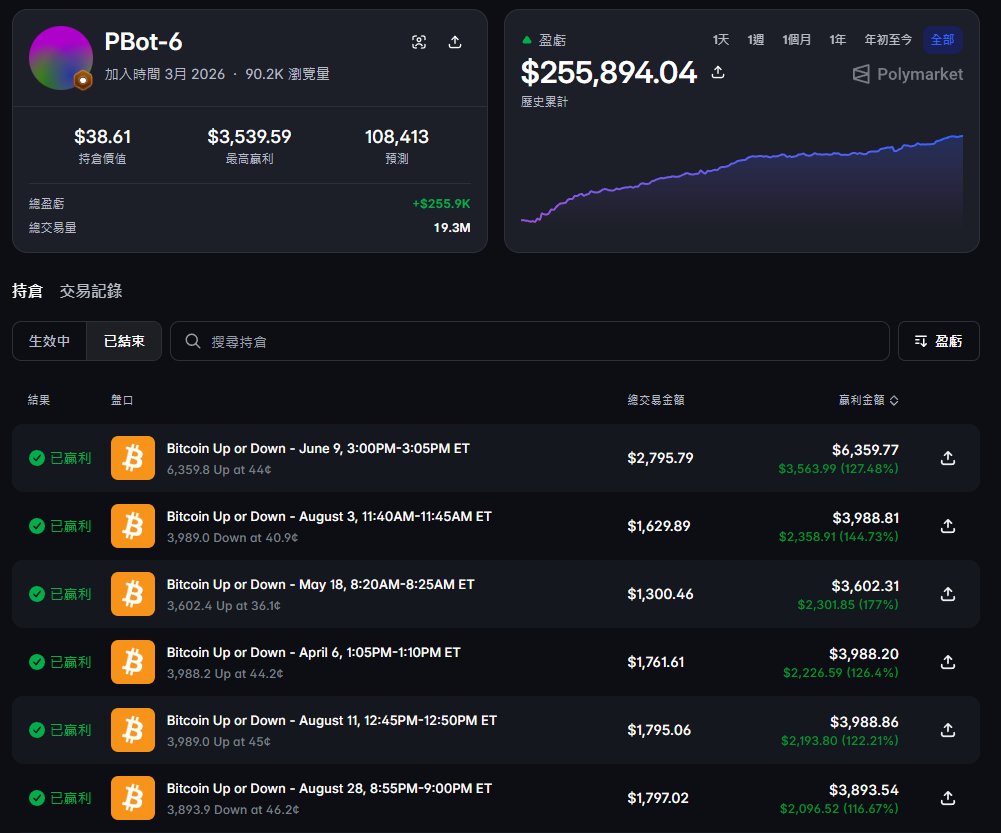1001x833 pixels.
Task: Open the June 9, 3:00PM-3:05PM Bitcoin market
Action: click(318, 448)
